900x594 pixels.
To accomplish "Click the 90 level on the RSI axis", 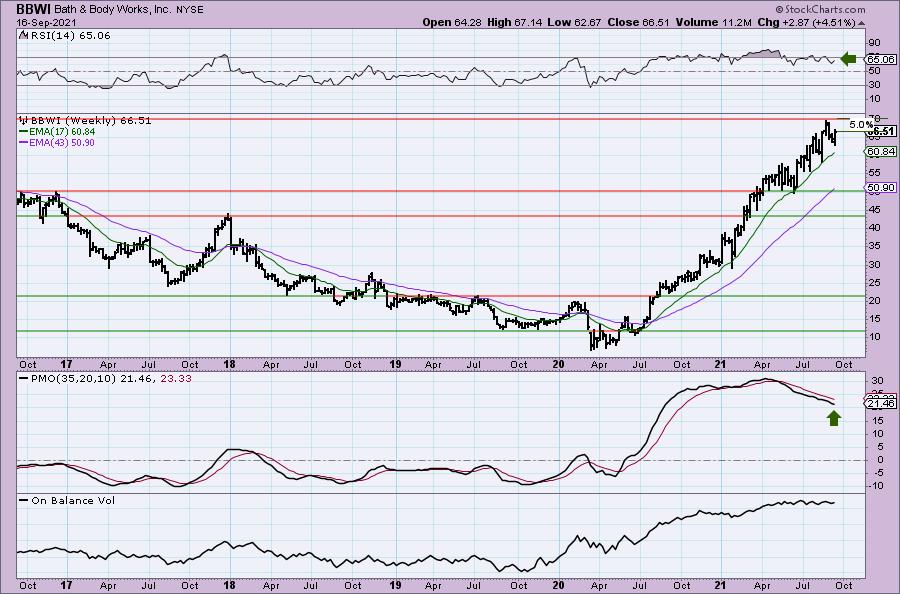I will click(874, 43).
